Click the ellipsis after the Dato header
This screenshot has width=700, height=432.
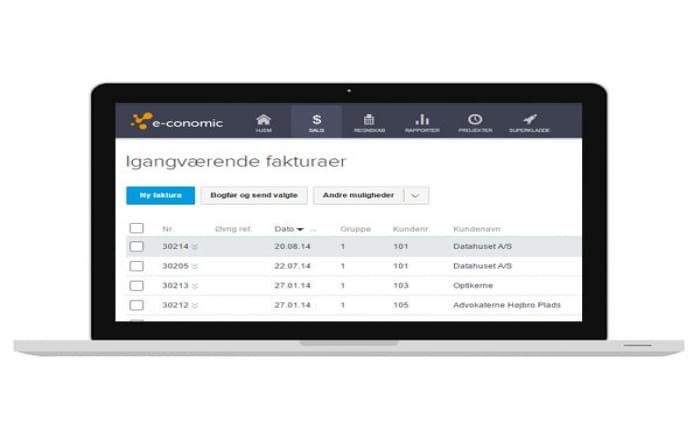[313, 230]
